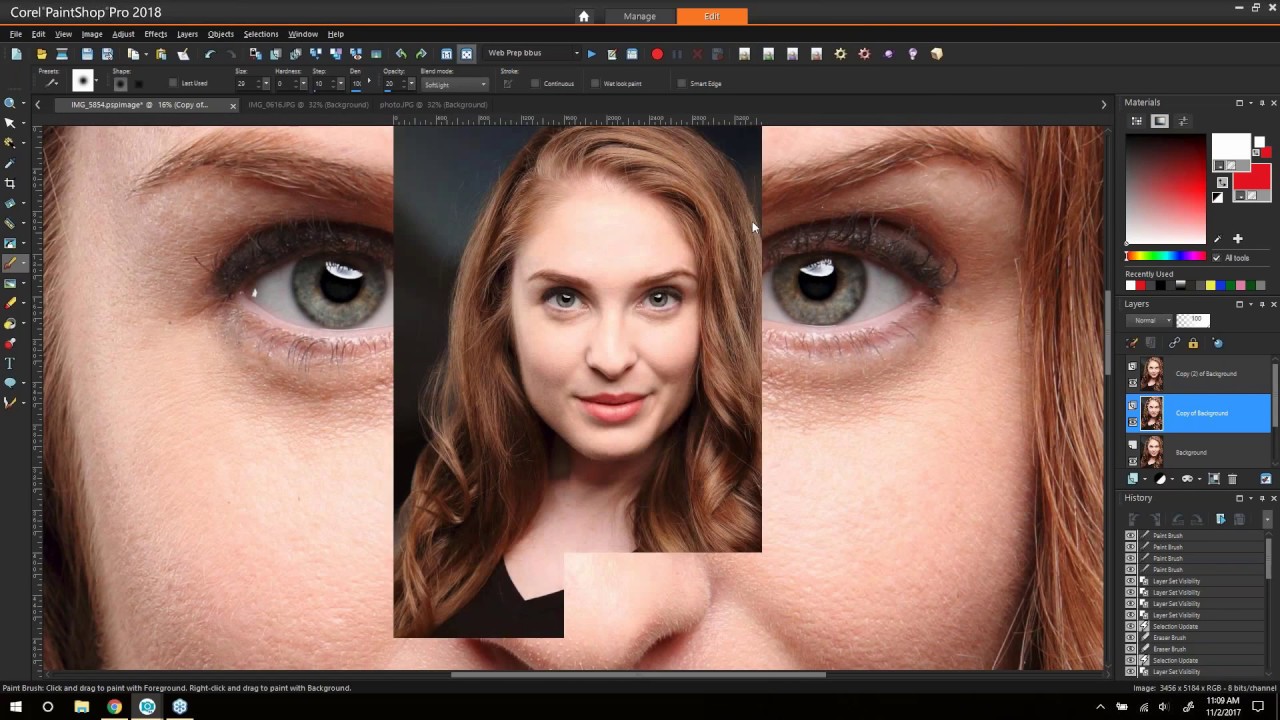
Task: Click the Lock transparency padlock icon
Action: click(x=1193, y=343)
